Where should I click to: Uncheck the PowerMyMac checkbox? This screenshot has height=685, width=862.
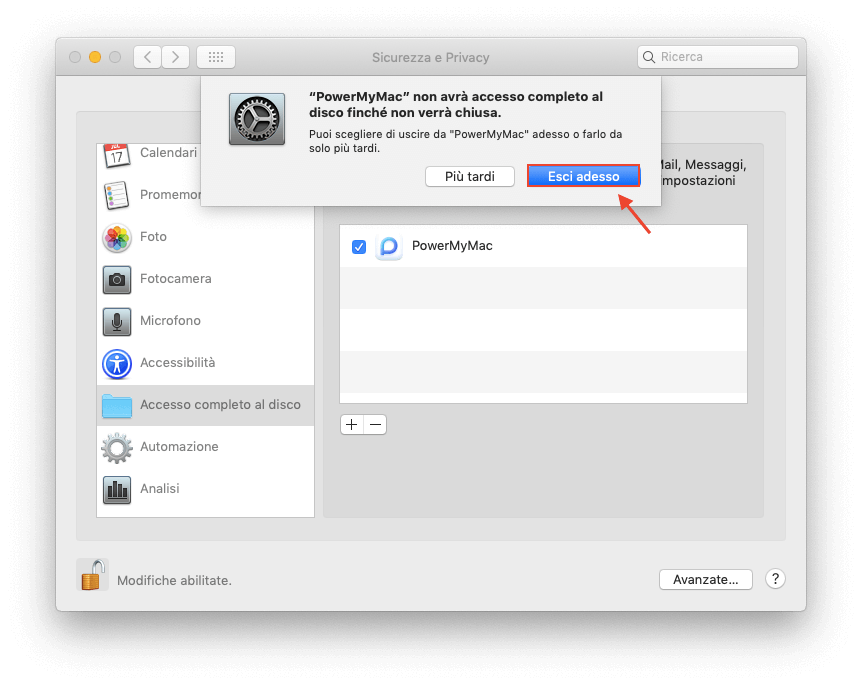(359, 247)
